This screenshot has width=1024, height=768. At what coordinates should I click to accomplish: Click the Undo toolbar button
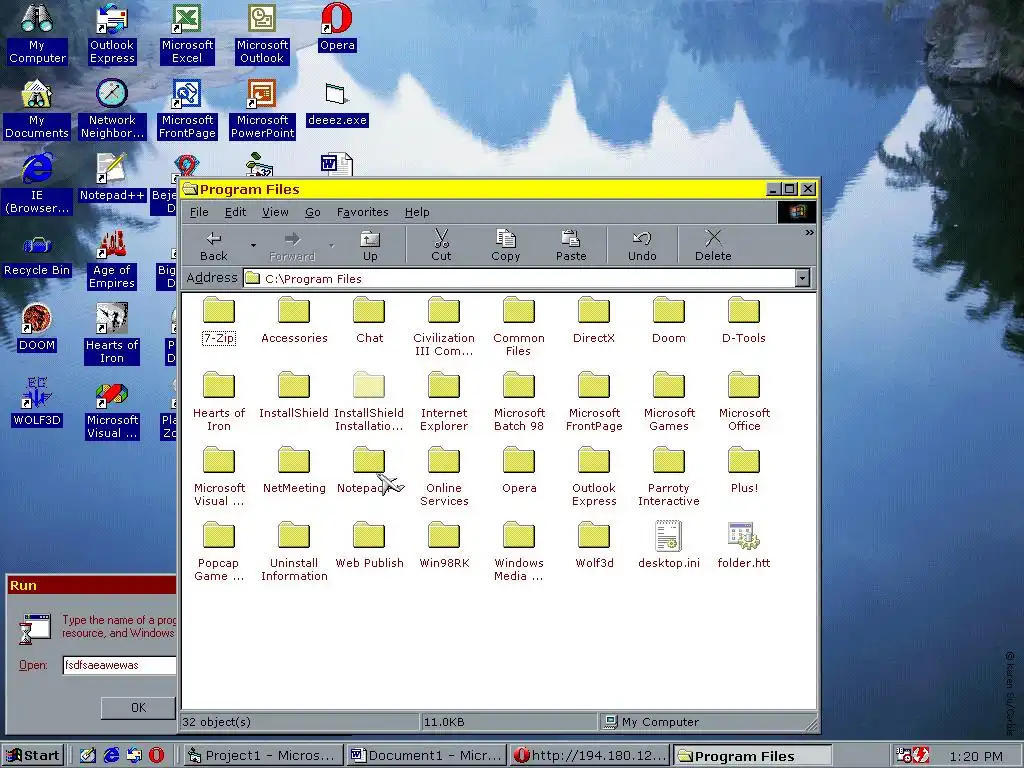click(x=642, y=246)
